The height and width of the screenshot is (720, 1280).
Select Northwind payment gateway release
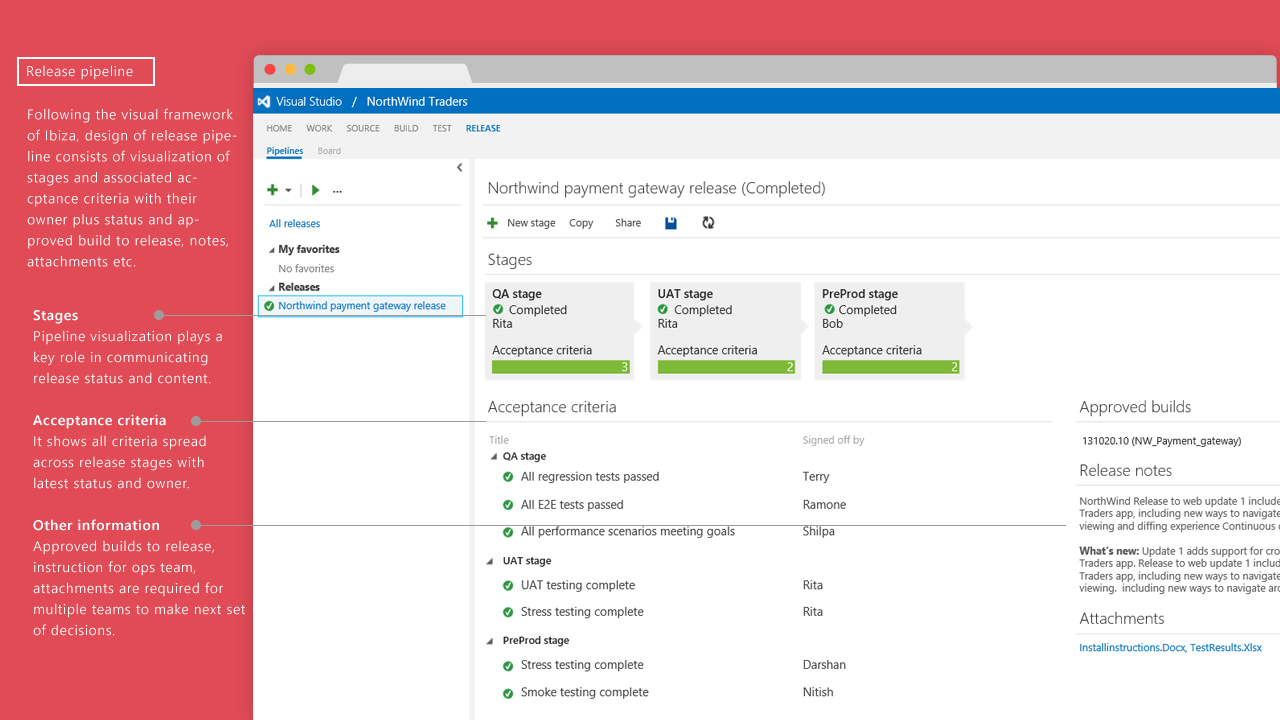(x=360, y=306)
